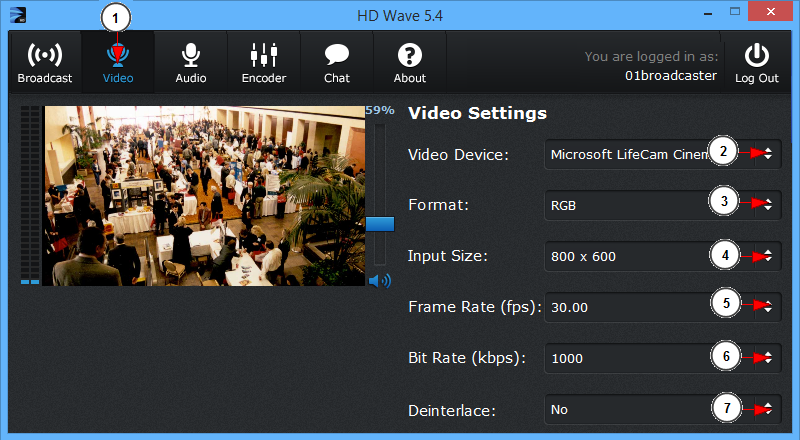Open the Chat tab
This screenshot has height=440, width=800.
coord(337,62)
